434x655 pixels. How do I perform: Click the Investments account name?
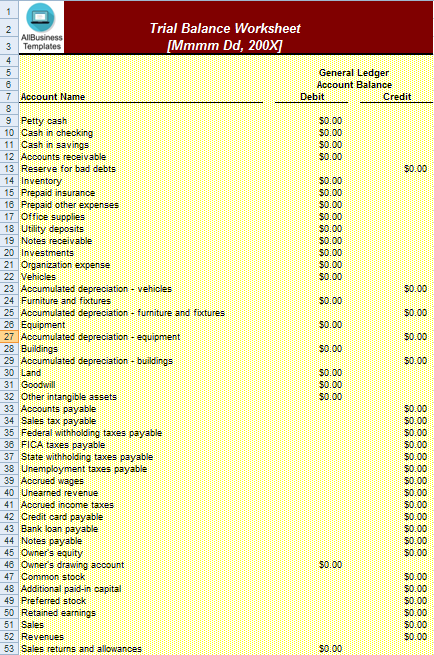47,253
